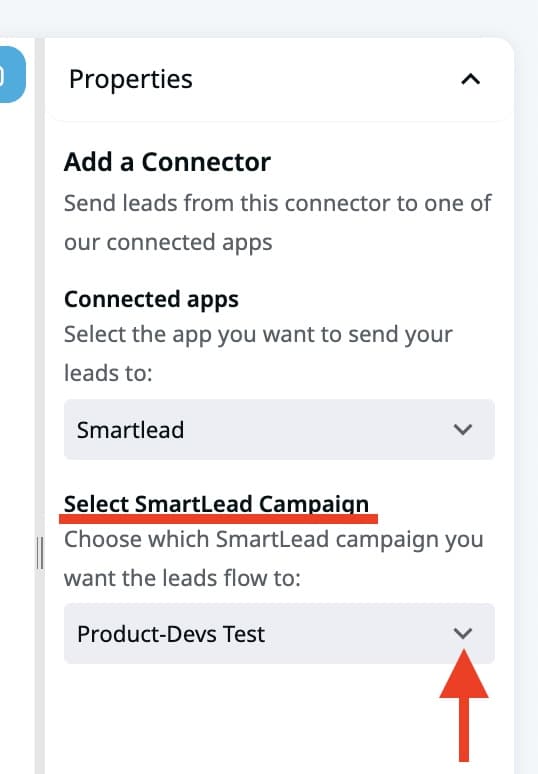The width and height of the screenshot is (538, 774).
Task: Click the Select SmartLead Campaign label
Action: (x=216, y=504)
